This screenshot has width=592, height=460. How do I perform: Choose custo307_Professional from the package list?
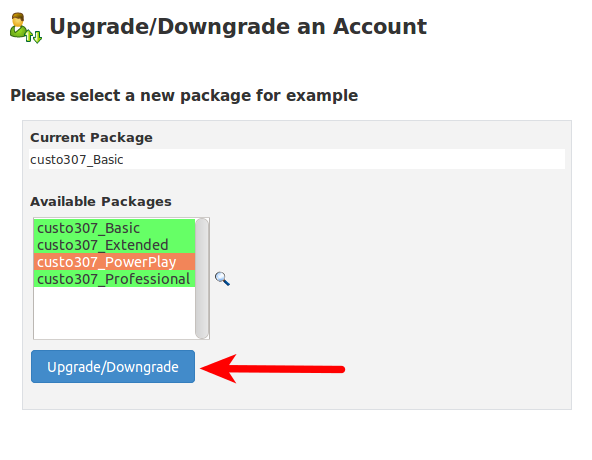point(114,279)
